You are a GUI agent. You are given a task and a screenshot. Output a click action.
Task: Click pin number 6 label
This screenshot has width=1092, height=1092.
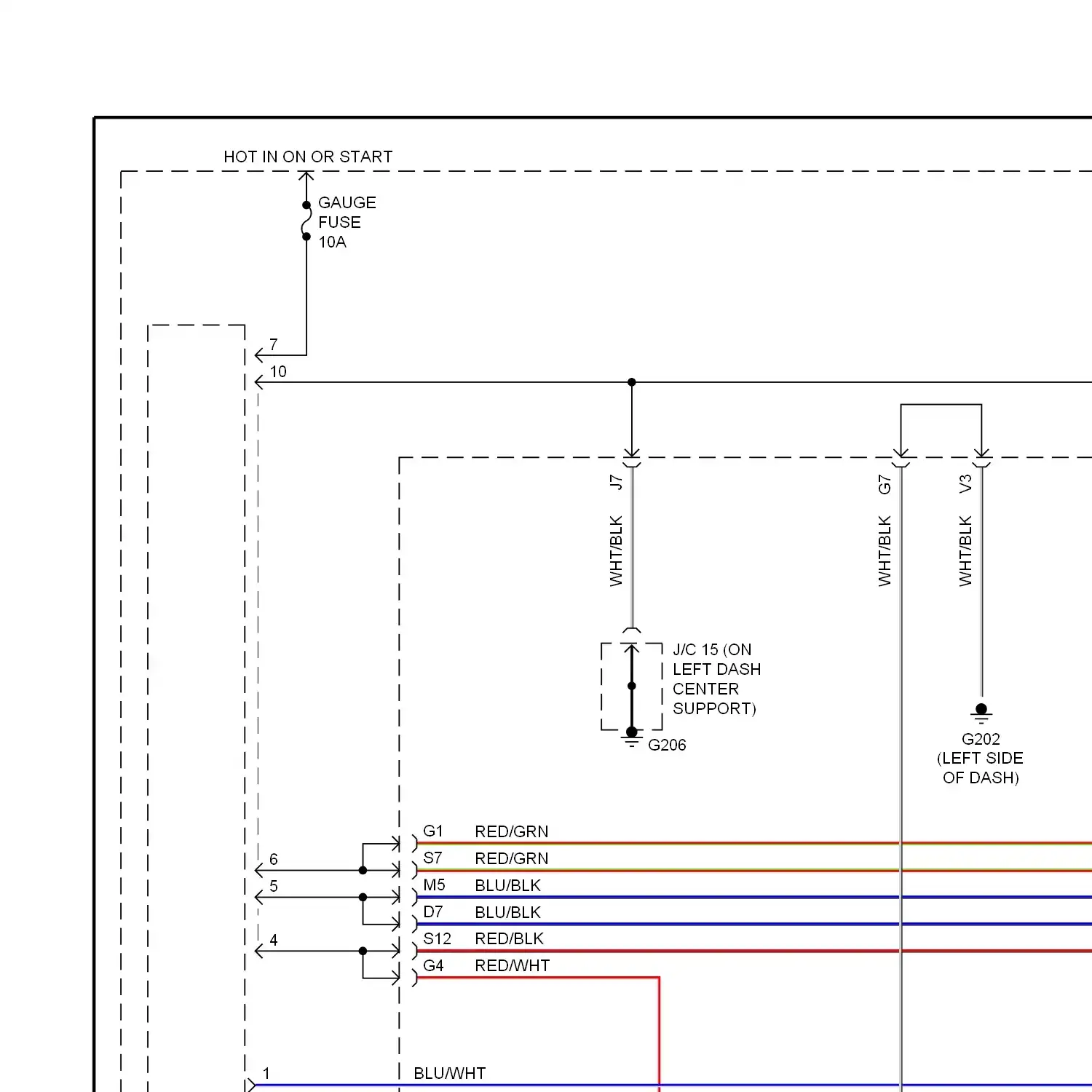click(274, 859)
